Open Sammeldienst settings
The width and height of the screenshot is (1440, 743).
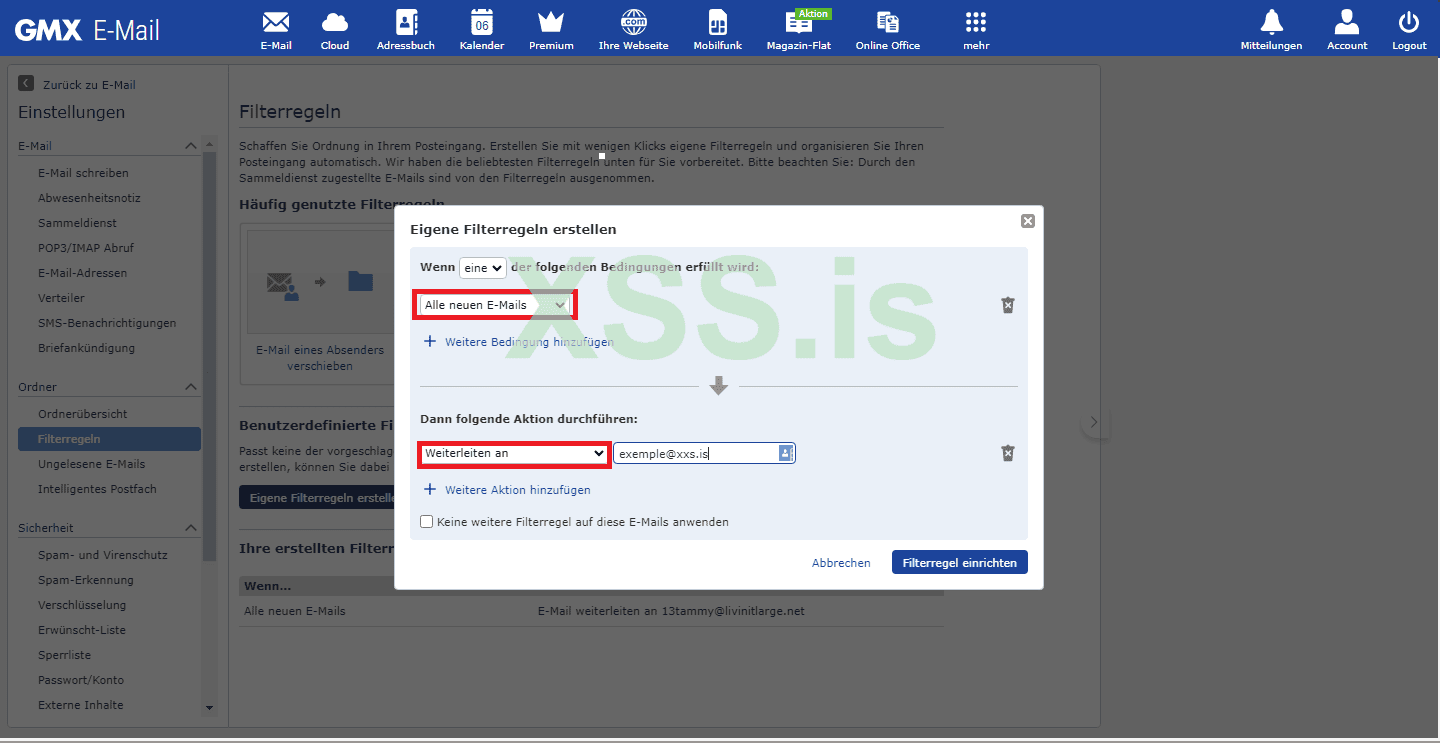(77, 223)
